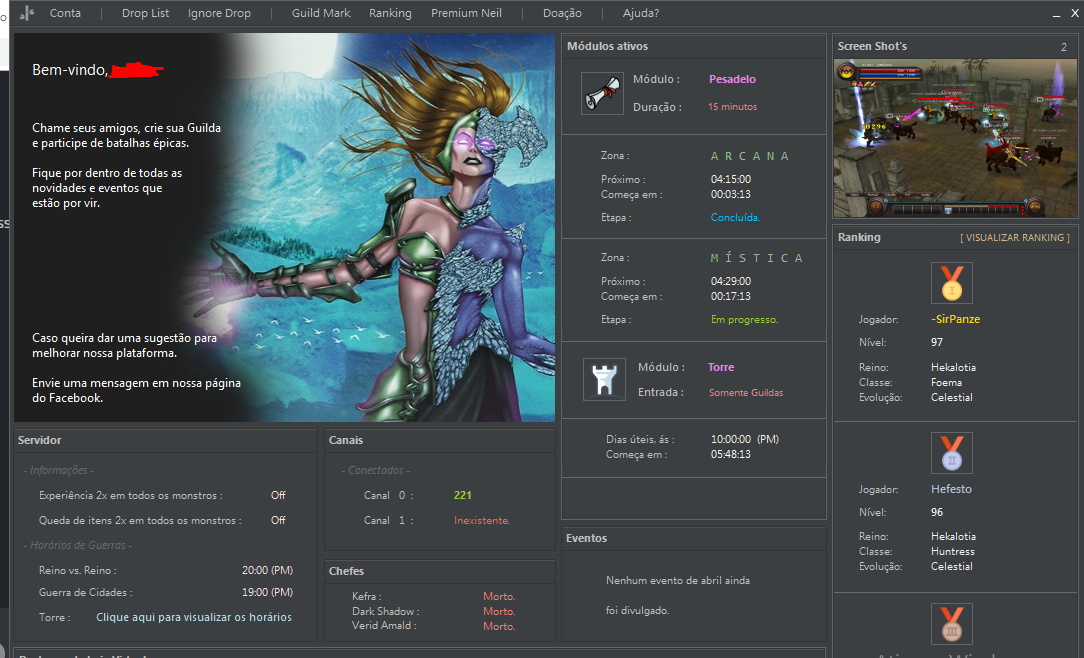Open Ignore Drop menu item
The height and width of the screenshot is (658, 1084).
(219, 13)
